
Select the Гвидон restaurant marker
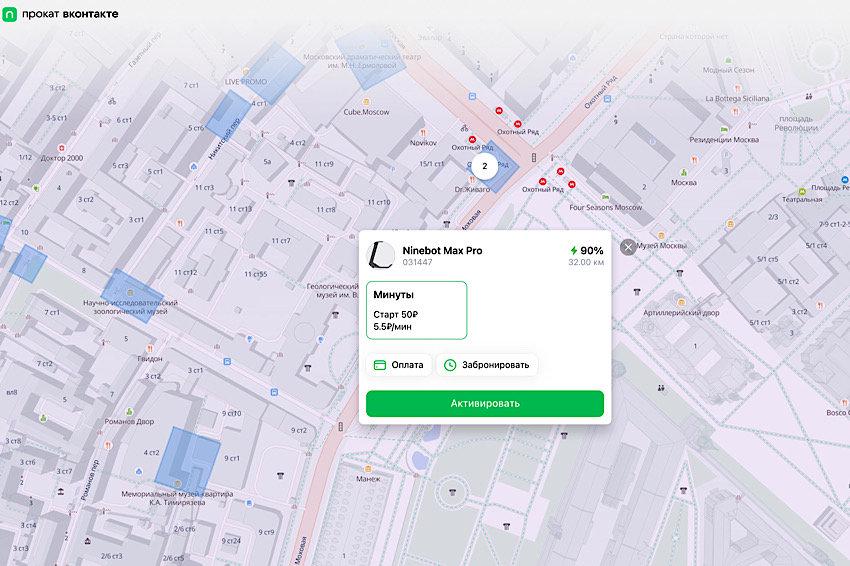pos(150,347)
